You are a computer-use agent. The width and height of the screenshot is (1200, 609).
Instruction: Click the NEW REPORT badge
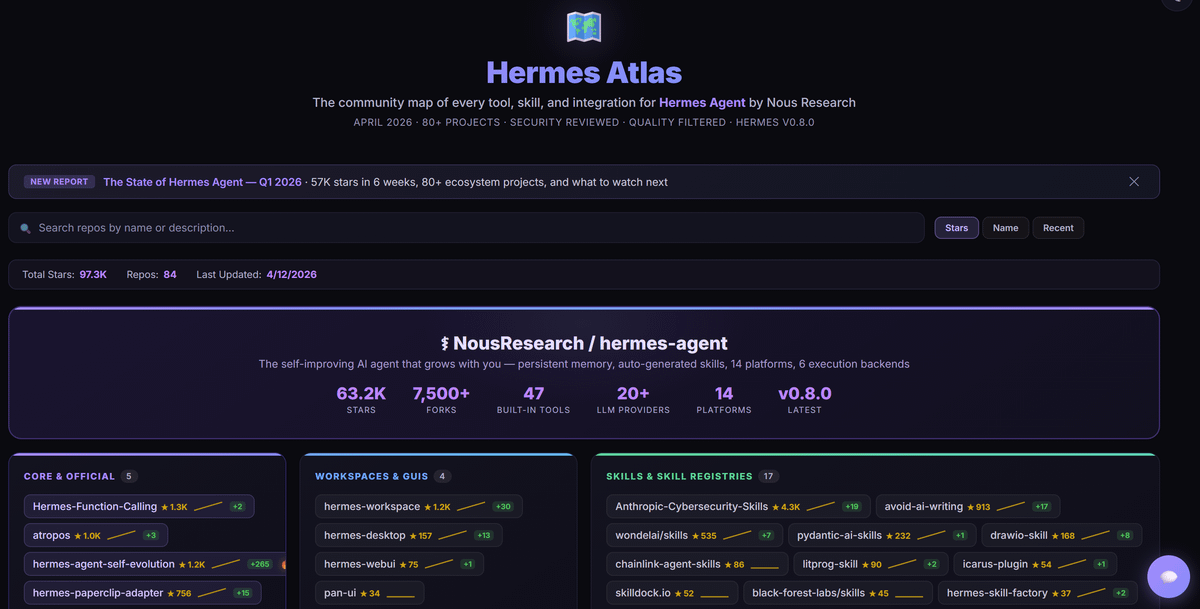pyautogui.click(x=59, y=182)
